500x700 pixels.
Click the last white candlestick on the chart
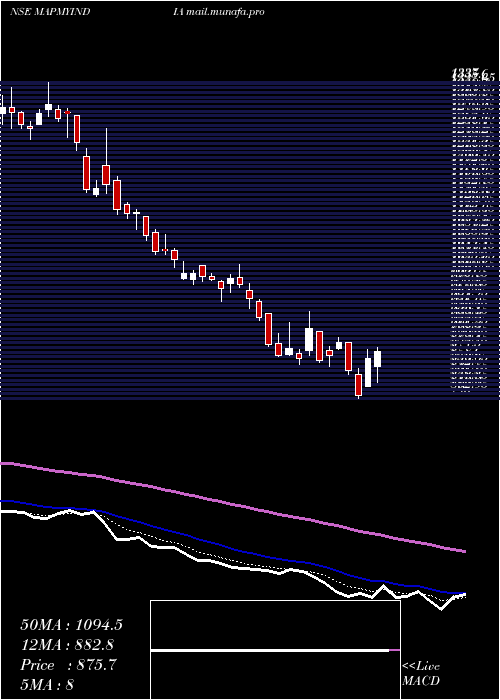click(x=378, y=359)
